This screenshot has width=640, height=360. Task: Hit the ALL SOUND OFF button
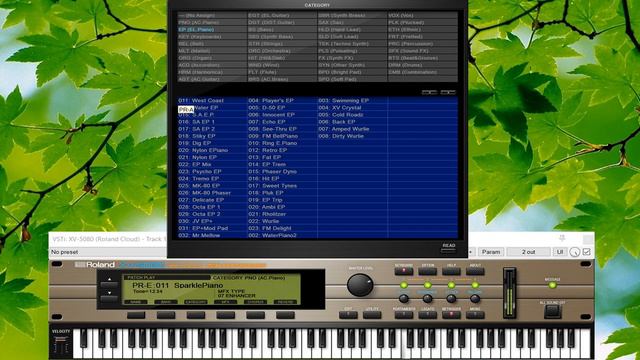(552, 311)
